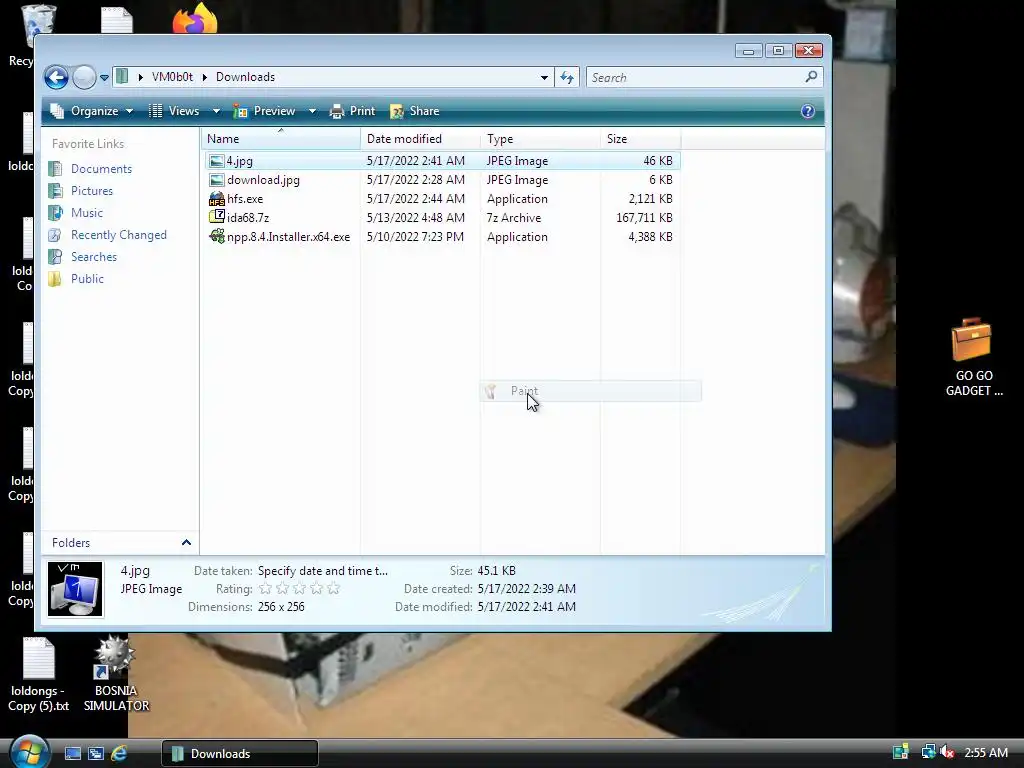The image size is (1024, 768).
Task: Click the download.jpg image icon
Action: tap(216, 180)
